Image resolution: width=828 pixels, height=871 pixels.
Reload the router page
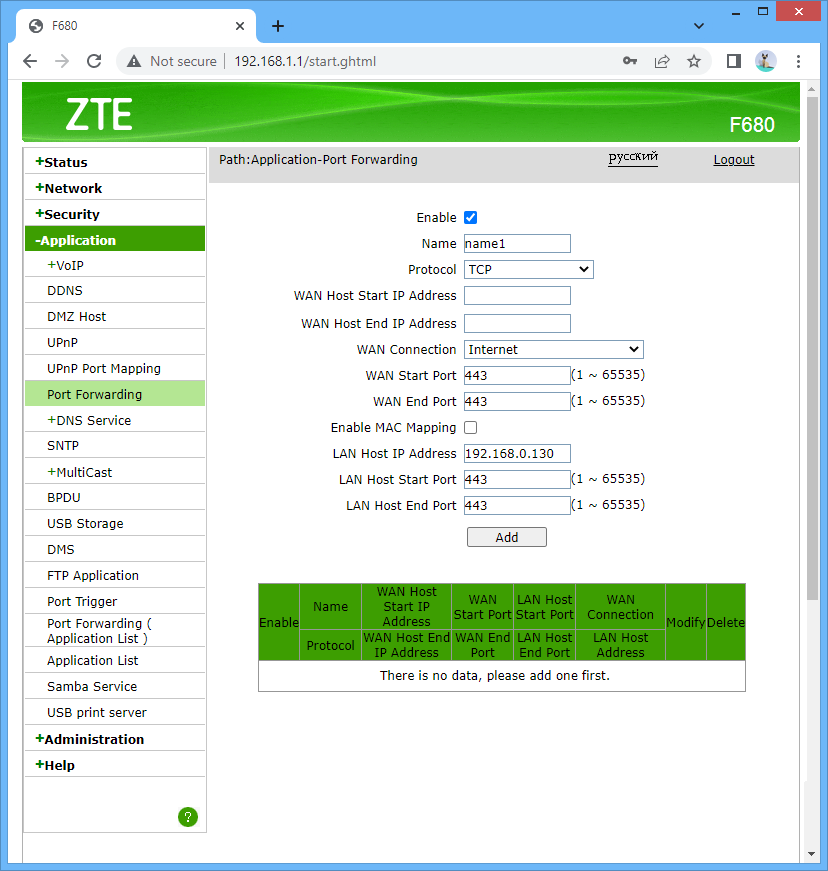point(94,61)
